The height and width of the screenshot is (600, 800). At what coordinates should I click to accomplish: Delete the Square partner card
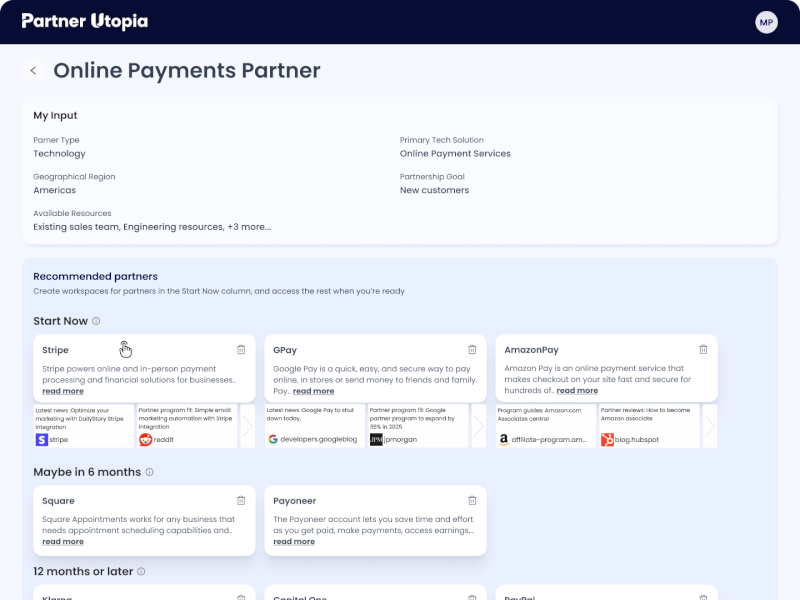tap(241, 501)
